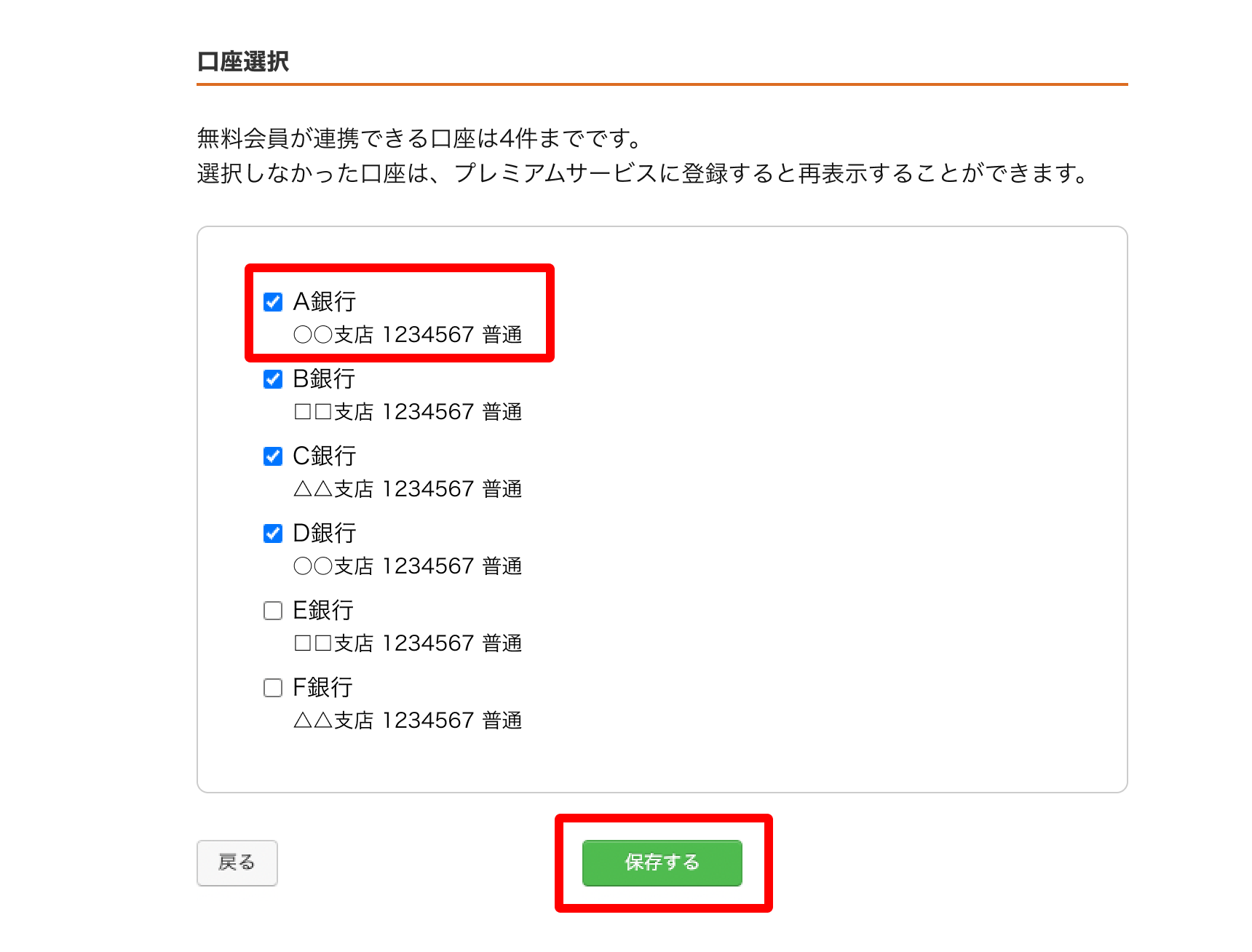
Task: Select the C銀行 account label
Action: coord(324,456)
